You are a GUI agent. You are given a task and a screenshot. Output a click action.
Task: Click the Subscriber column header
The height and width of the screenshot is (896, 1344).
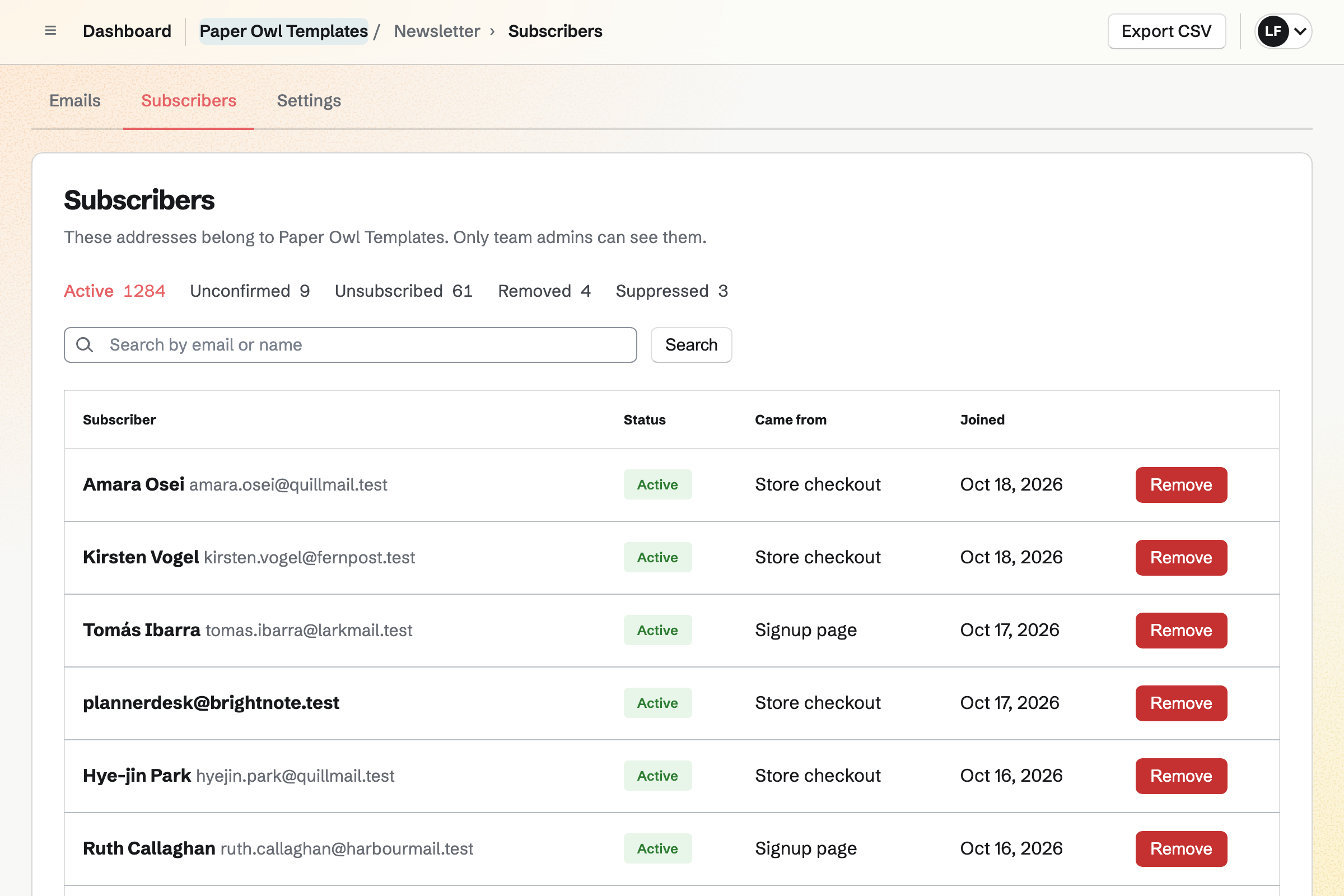point(119,419)
